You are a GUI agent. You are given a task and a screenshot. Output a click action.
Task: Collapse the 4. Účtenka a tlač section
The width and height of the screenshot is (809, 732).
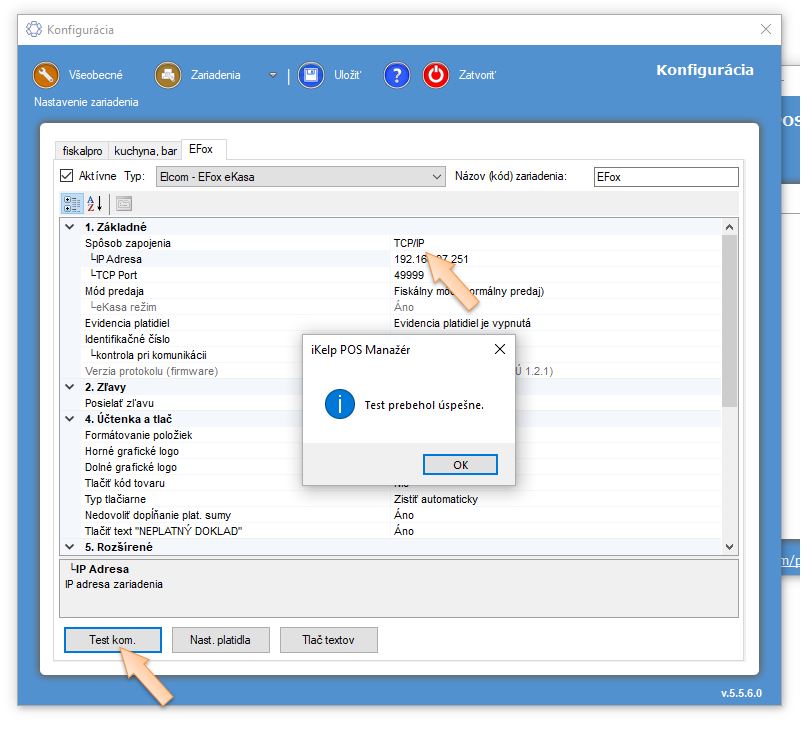(x=69, y=419)
